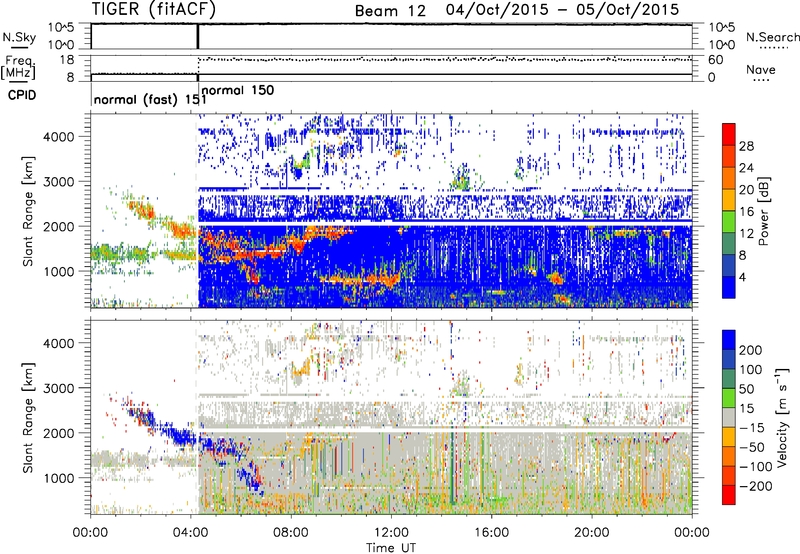Image resolution: width=800 pixels, height=554 pixels.
Task: Pick the red segment of Velocity color bar
Action: (729, 495)
